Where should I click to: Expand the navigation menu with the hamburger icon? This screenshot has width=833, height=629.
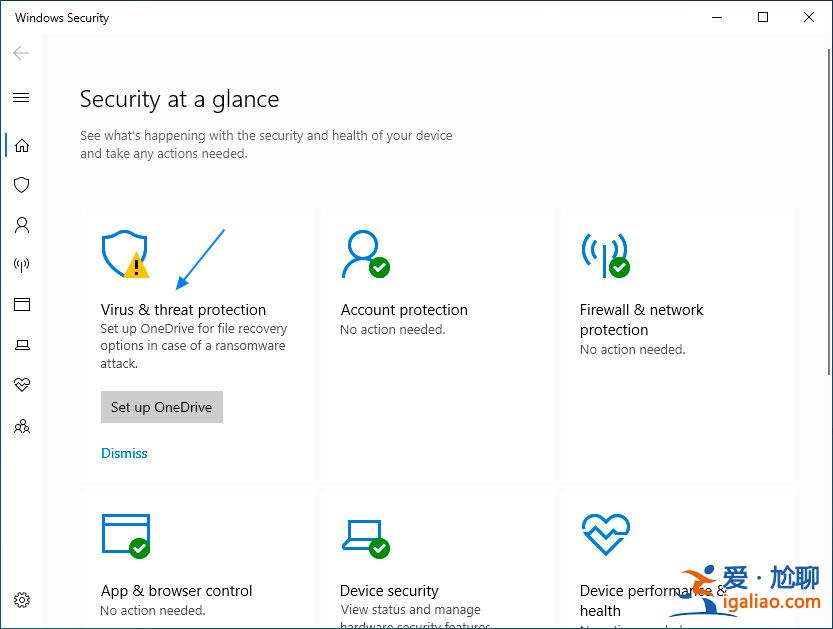coord(22,97)
